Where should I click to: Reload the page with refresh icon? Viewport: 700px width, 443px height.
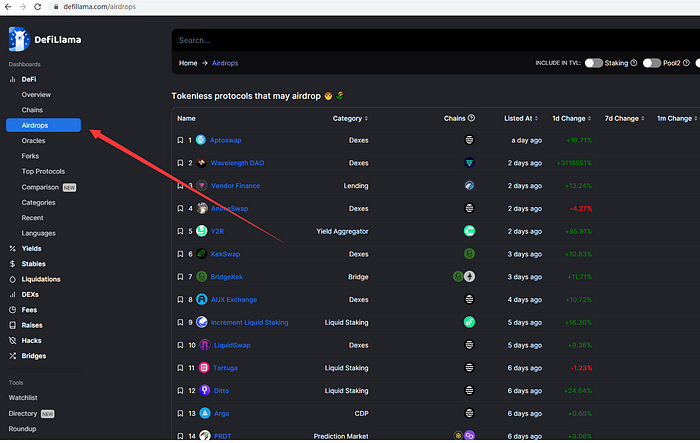click(x=38, y=7)
